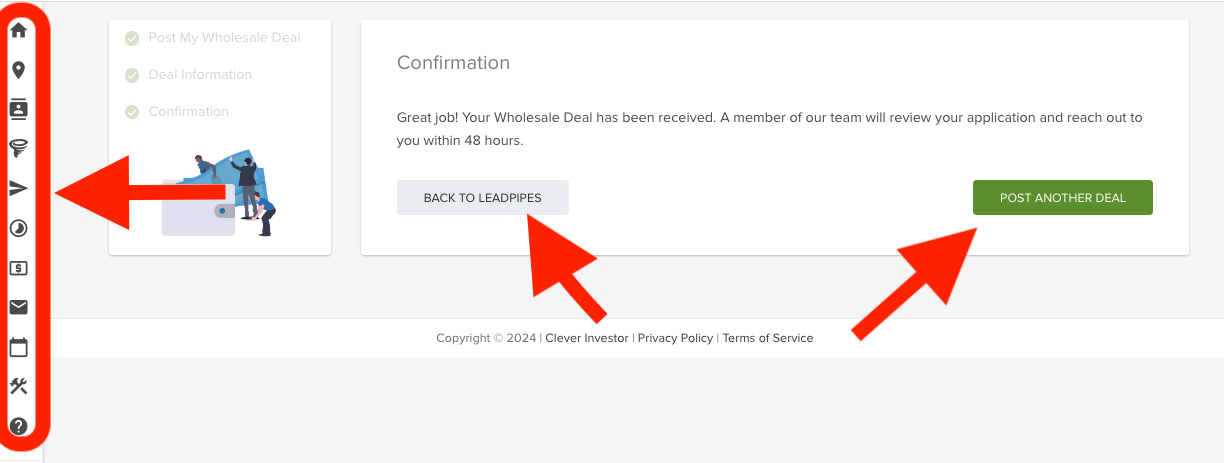Screen dimensions: 1224x463
Task: Select the Deal Information step
Action: (188, 75)
